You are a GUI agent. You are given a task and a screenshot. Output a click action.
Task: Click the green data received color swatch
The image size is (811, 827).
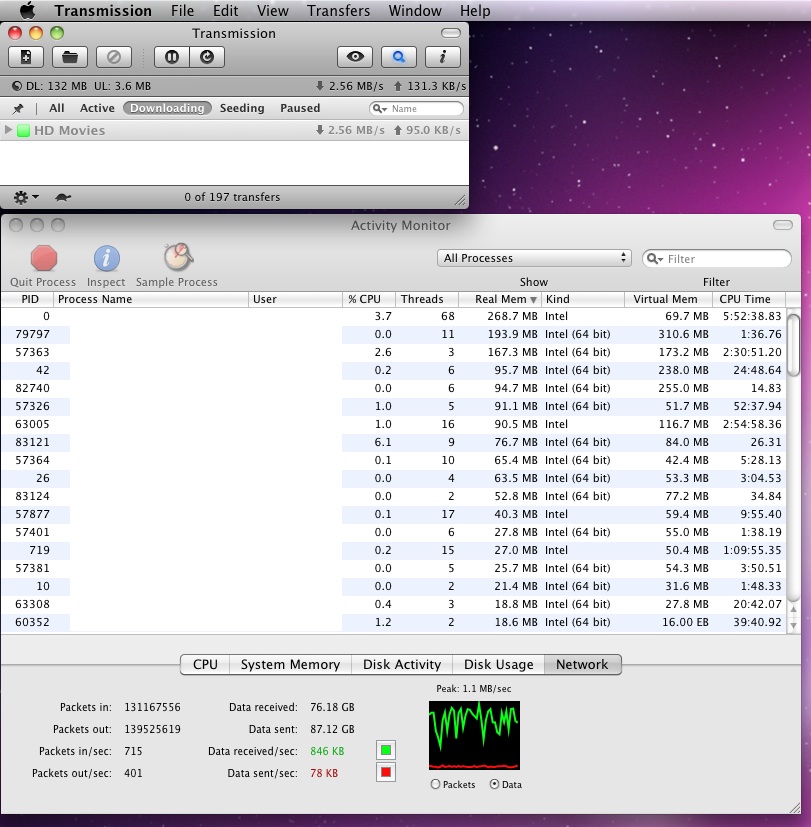(386, 750)
